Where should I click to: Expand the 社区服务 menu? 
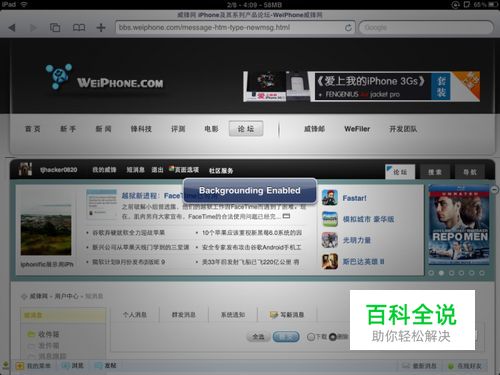click(221, 171)
